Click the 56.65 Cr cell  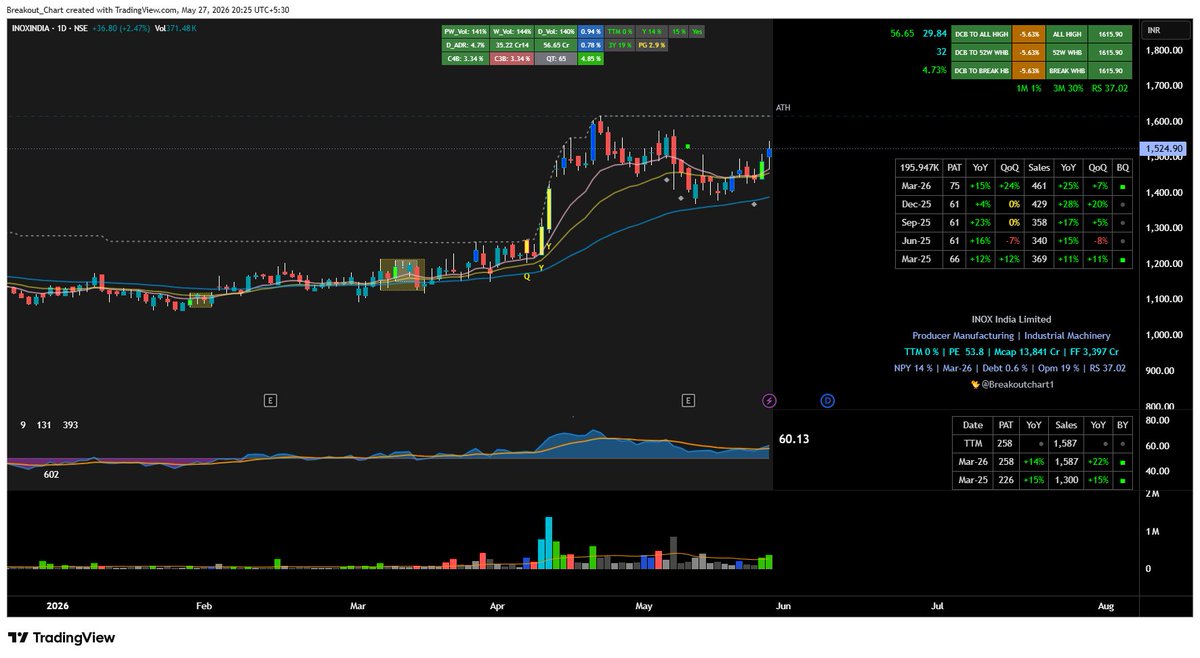click(x=555, y=45)
